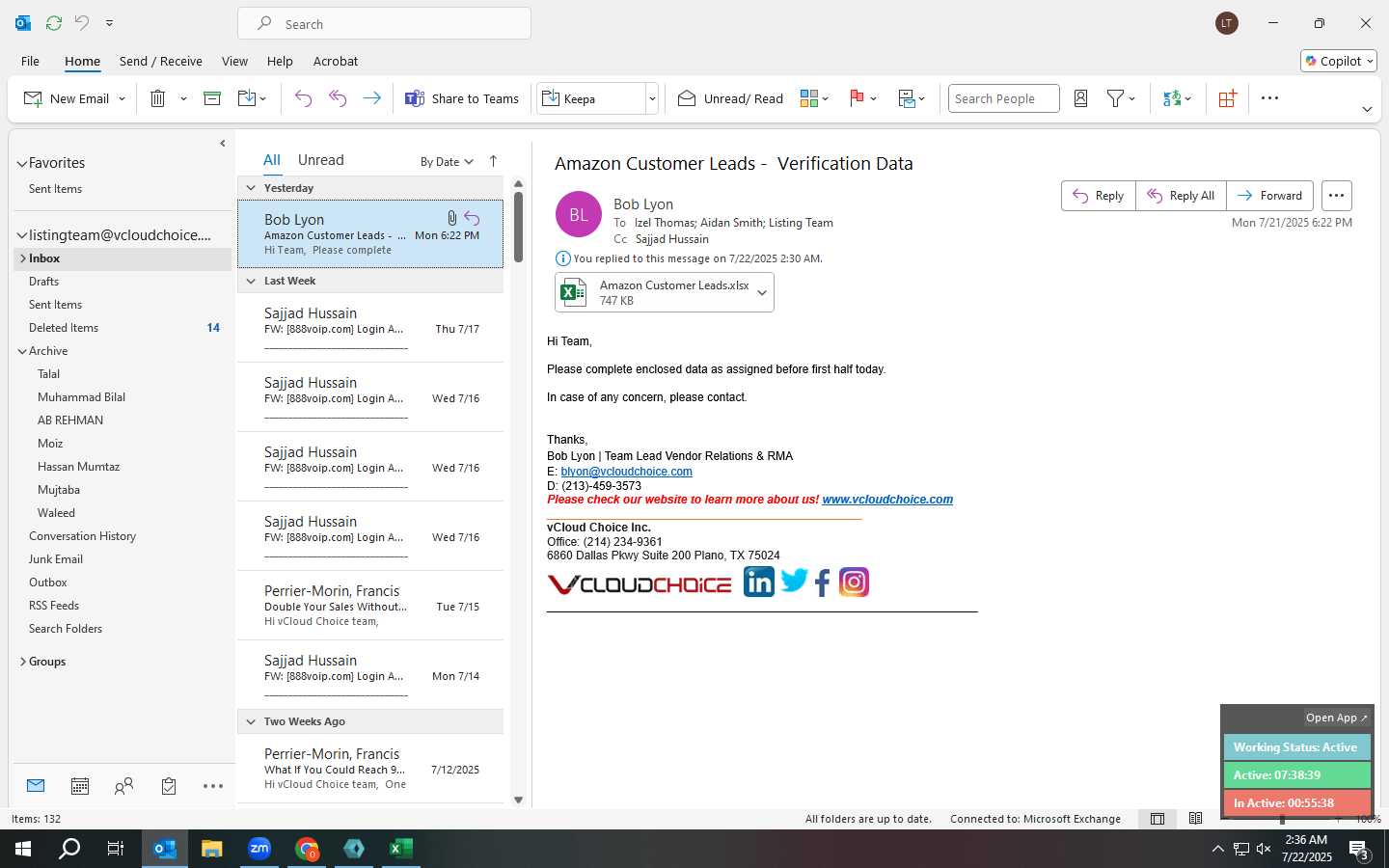The height and width of the screenshot is (868, 1389).
Task: Click the Search People field
Action: click(x=1003, y=98)
